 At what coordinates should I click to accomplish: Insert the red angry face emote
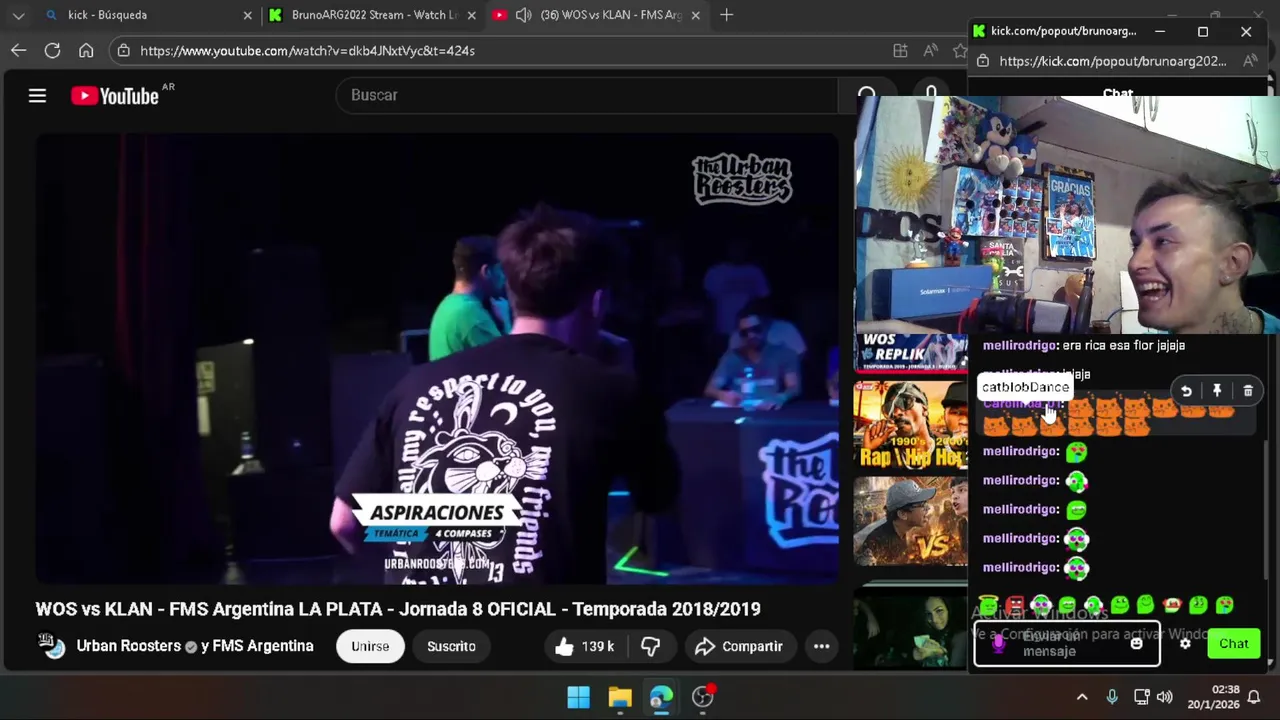[1015, 605]
